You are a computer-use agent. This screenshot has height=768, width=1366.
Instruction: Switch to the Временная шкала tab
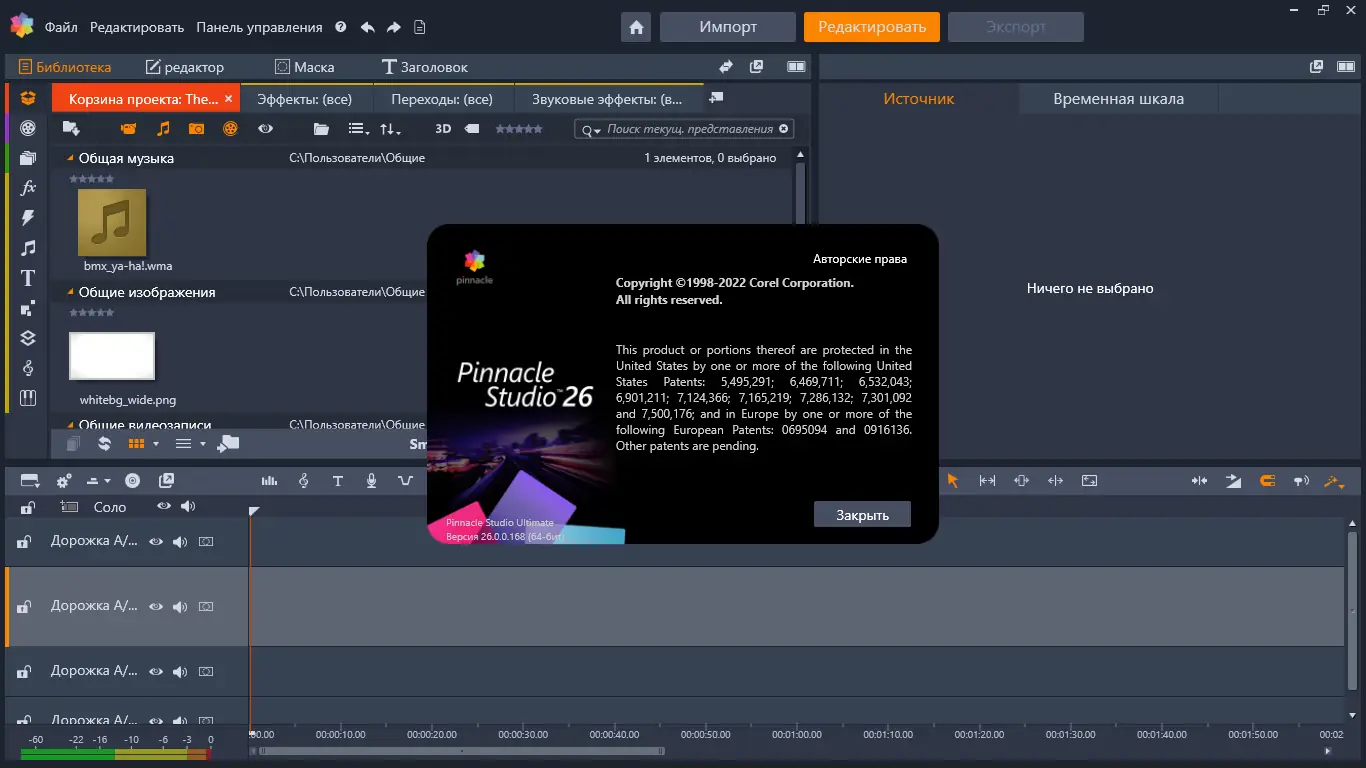point(1117,98)
